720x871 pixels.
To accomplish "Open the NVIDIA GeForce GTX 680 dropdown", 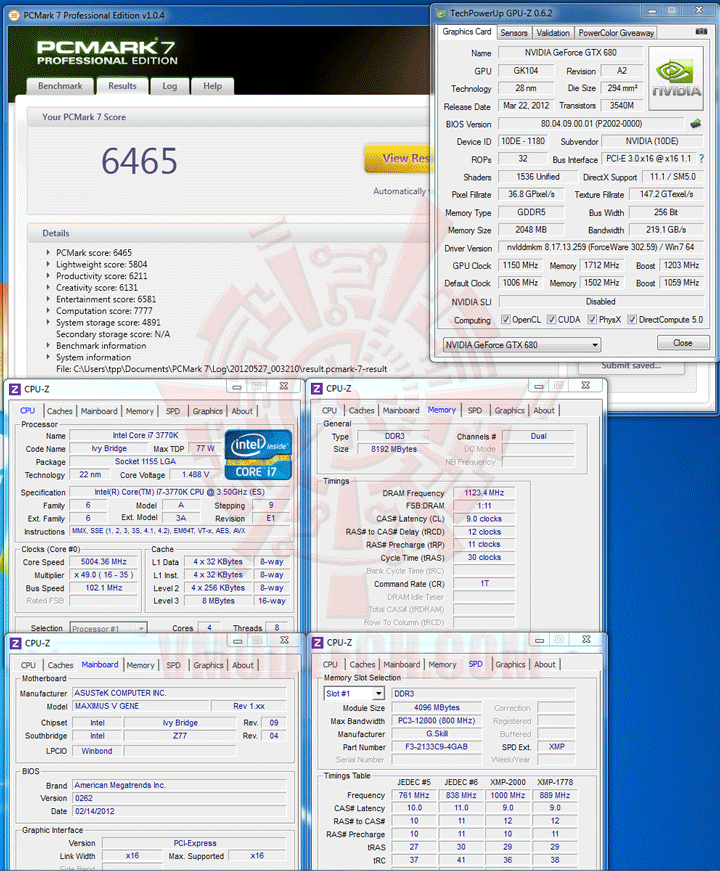I will (522, 345).
